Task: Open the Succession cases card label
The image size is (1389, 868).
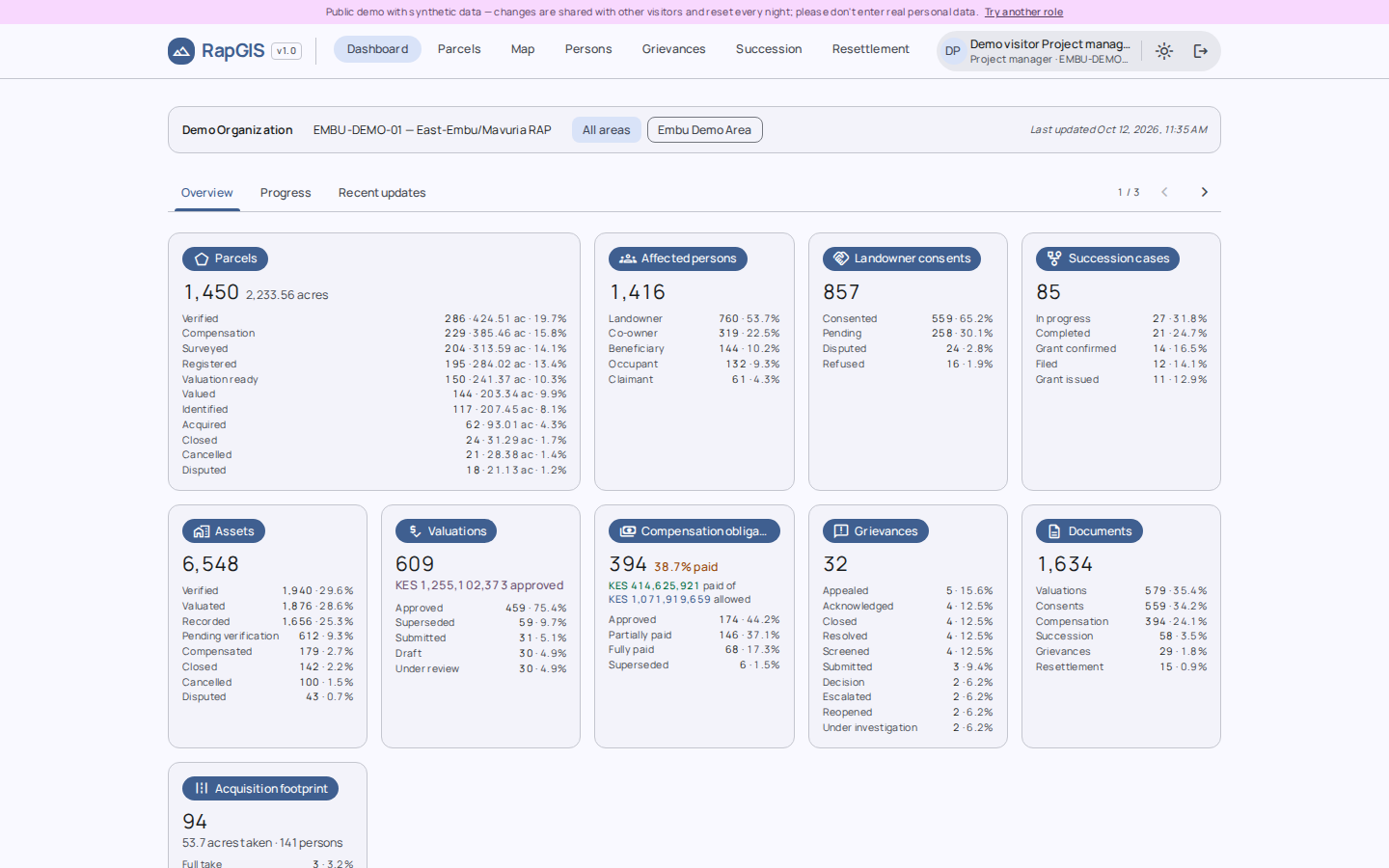Action: pyautogui.click(x=1107, y=258)
